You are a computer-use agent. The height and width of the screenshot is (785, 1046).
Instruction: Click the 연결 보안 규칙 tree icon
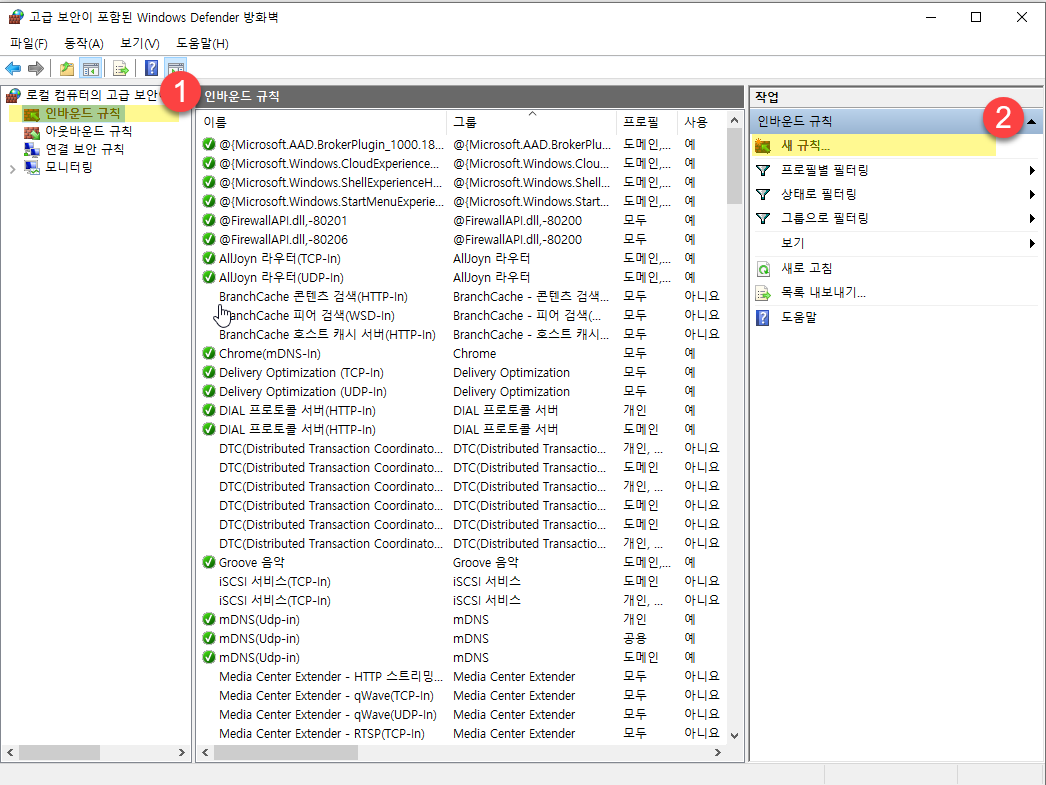click(x=32, y=149)
